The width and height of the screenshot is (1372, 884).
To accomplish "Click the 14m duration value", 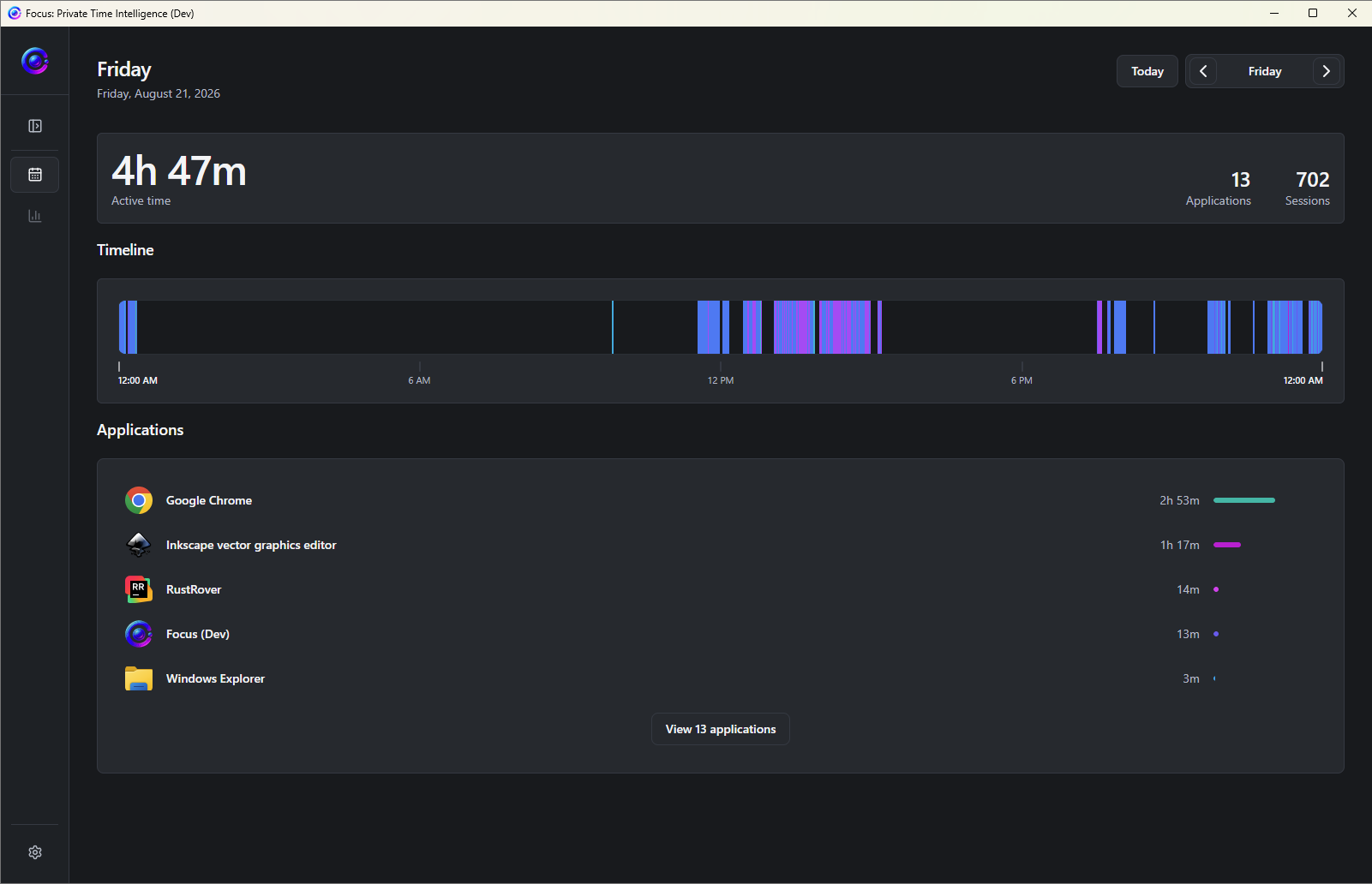I will (x=1188, y=589).
